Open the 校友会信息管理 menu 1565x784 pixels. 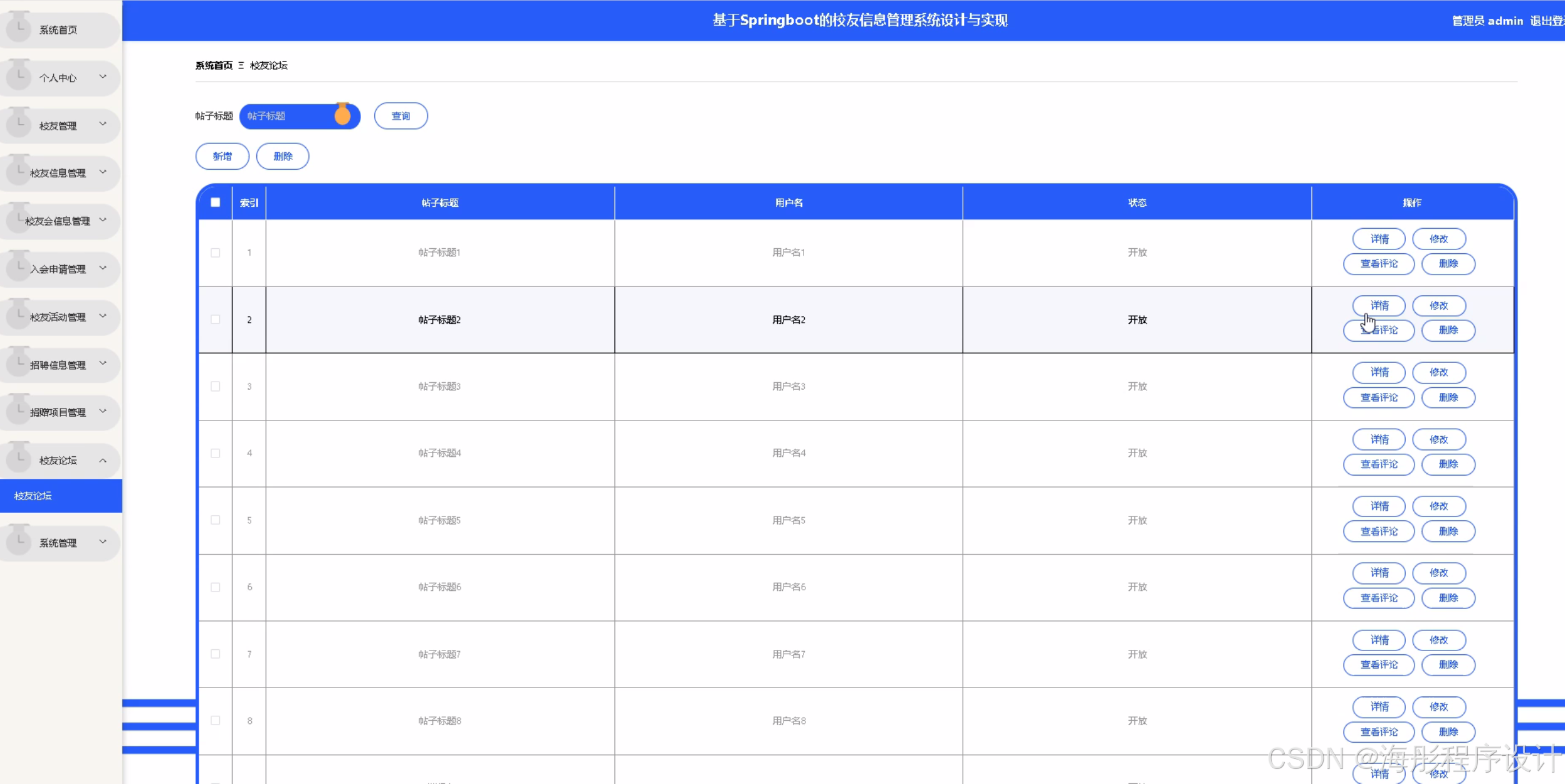(x=58, y=221)
